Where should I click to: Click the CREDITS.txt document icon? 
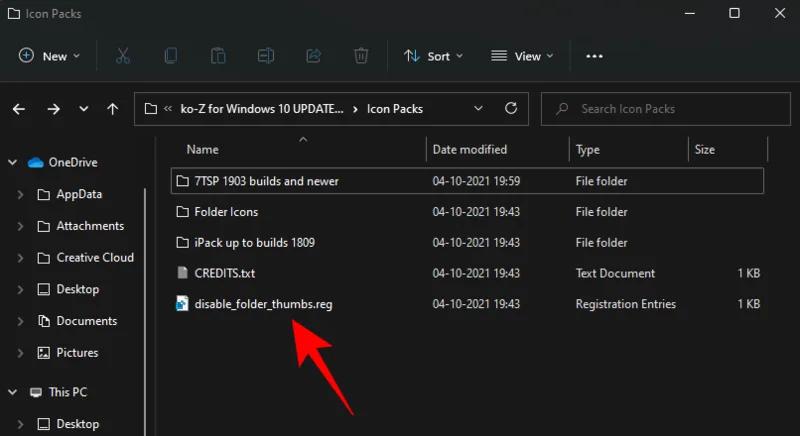(x=182, y=273)
